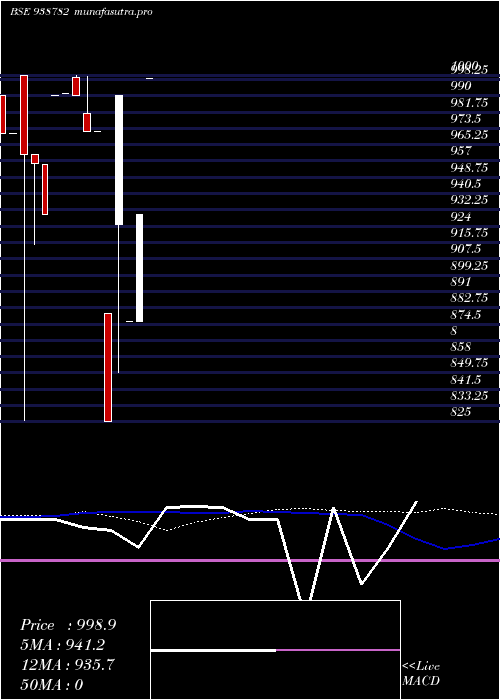Viewport: 500px width, 700px height.
Task: Click the 915.75 price axis label
Action: [x=469, y=233]
